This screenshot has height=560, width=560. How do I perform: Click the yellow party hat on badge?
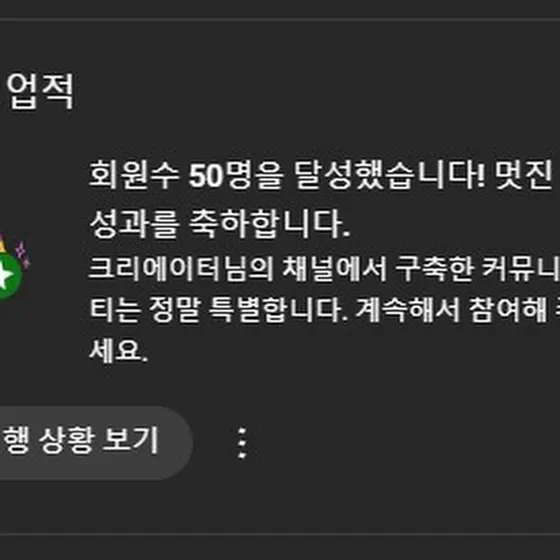pos(2,243)
